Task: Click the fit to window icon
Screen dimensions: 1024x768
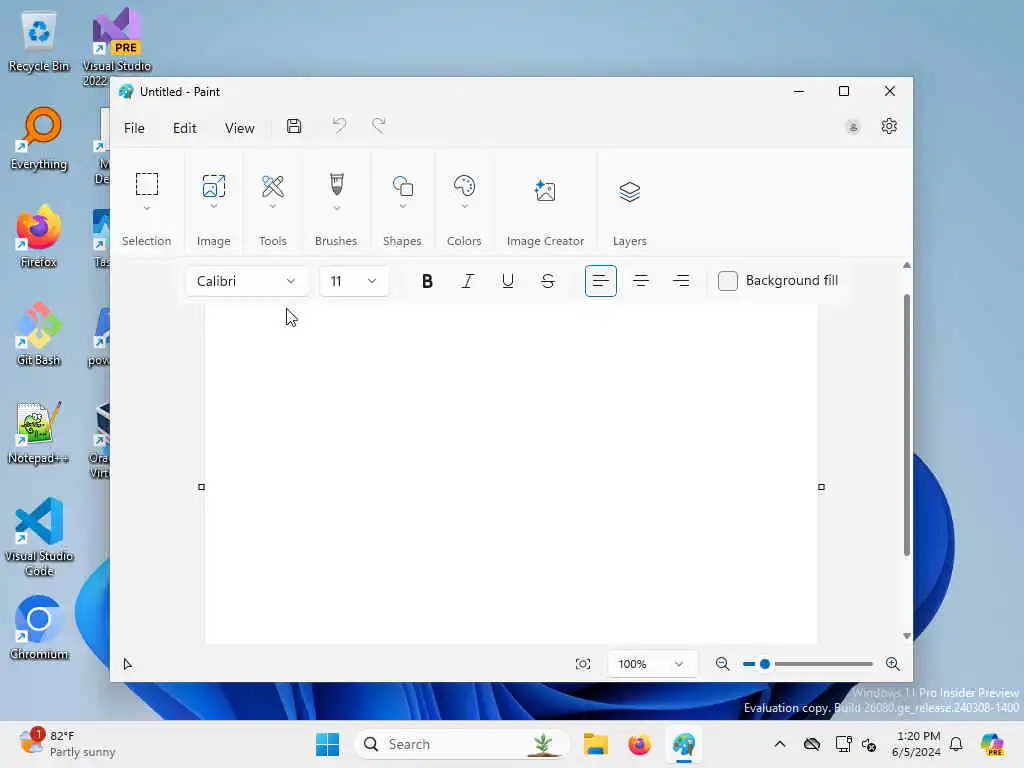Action: point(583,664)
